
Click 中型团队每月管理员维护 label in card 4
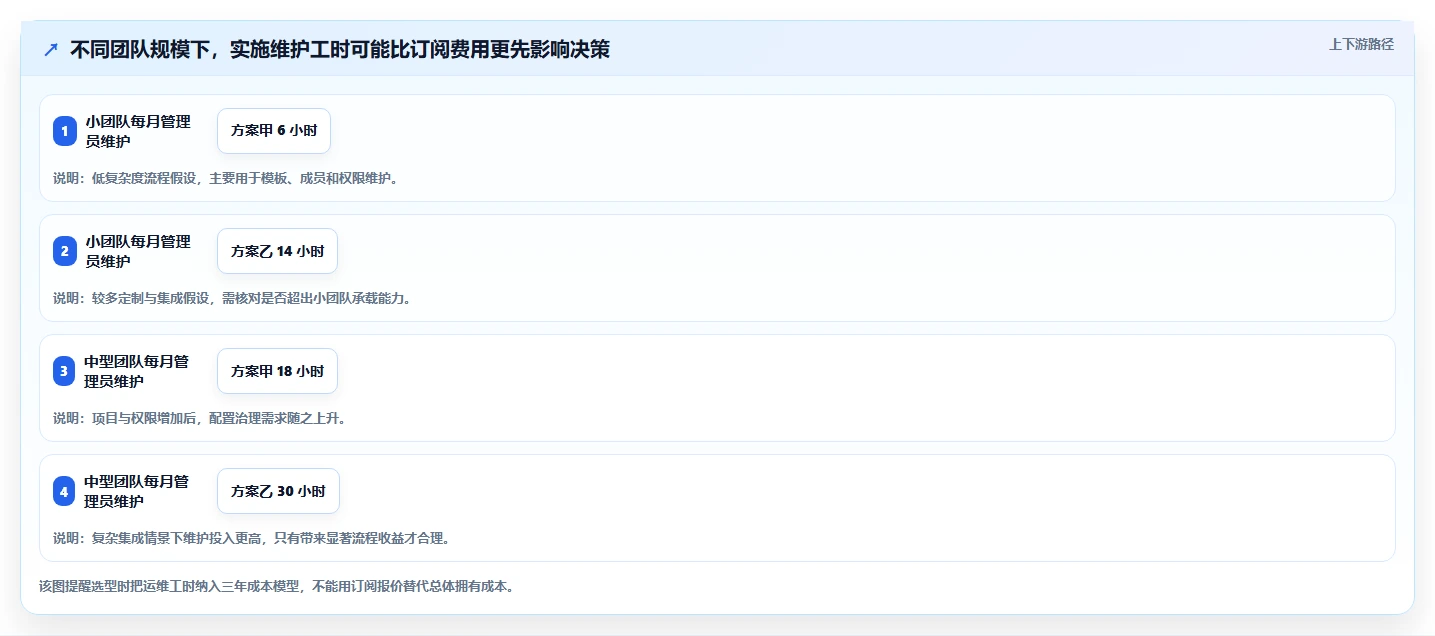(x=137, y=491)
